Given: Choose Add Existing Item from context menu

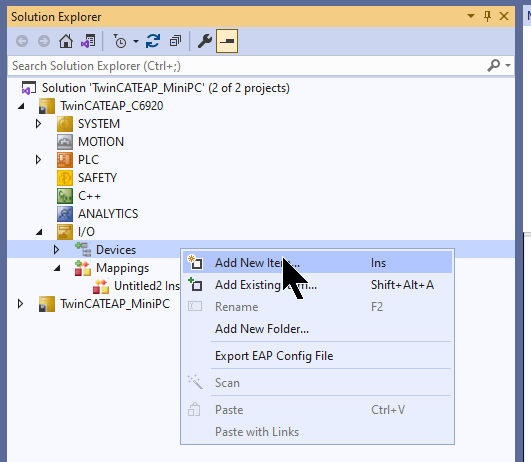Looking at the screenshot, I should tap(317, 285).
